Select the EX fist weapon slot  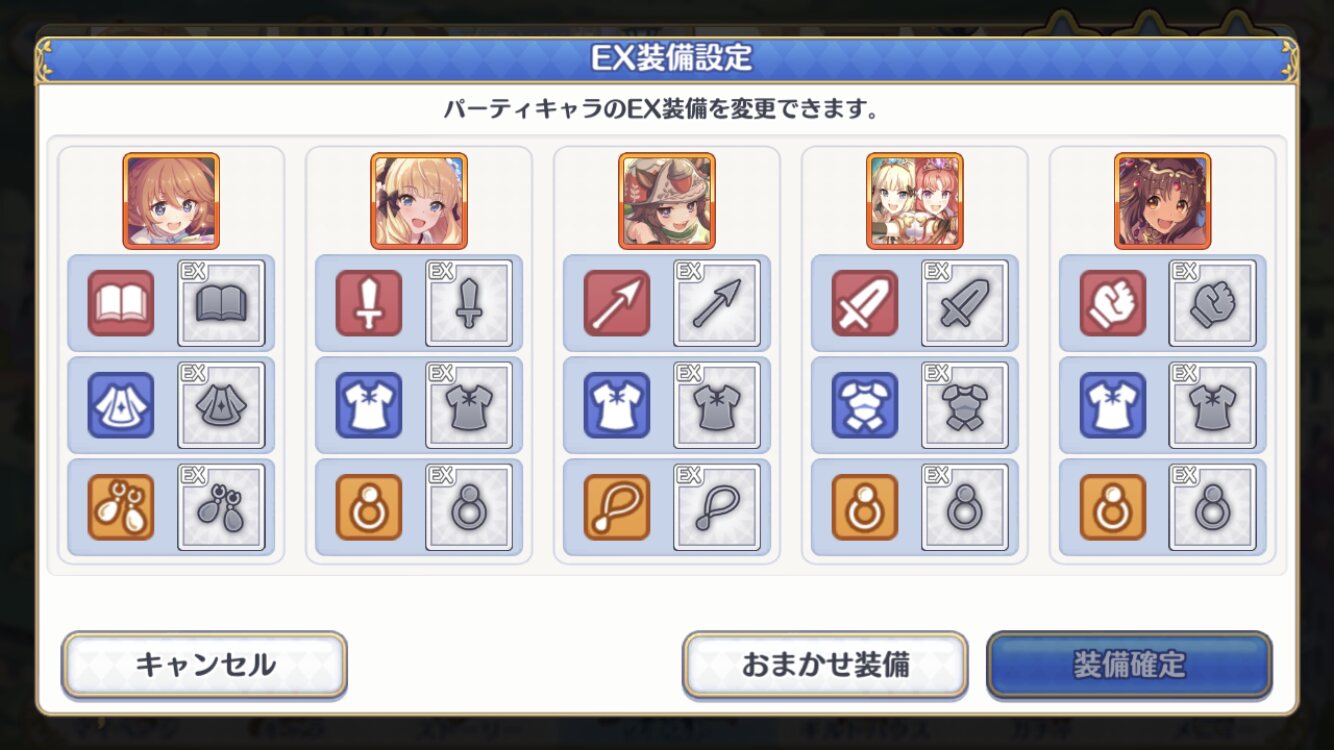click(1213, 303)
